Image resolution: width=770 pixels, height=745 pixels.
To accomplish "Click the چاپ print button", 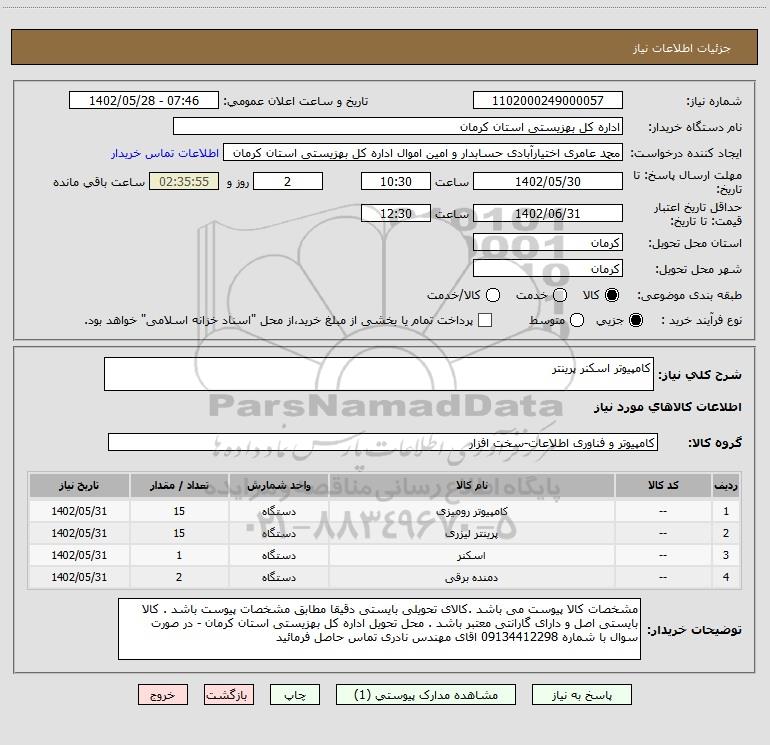I will tap(295, 695).
